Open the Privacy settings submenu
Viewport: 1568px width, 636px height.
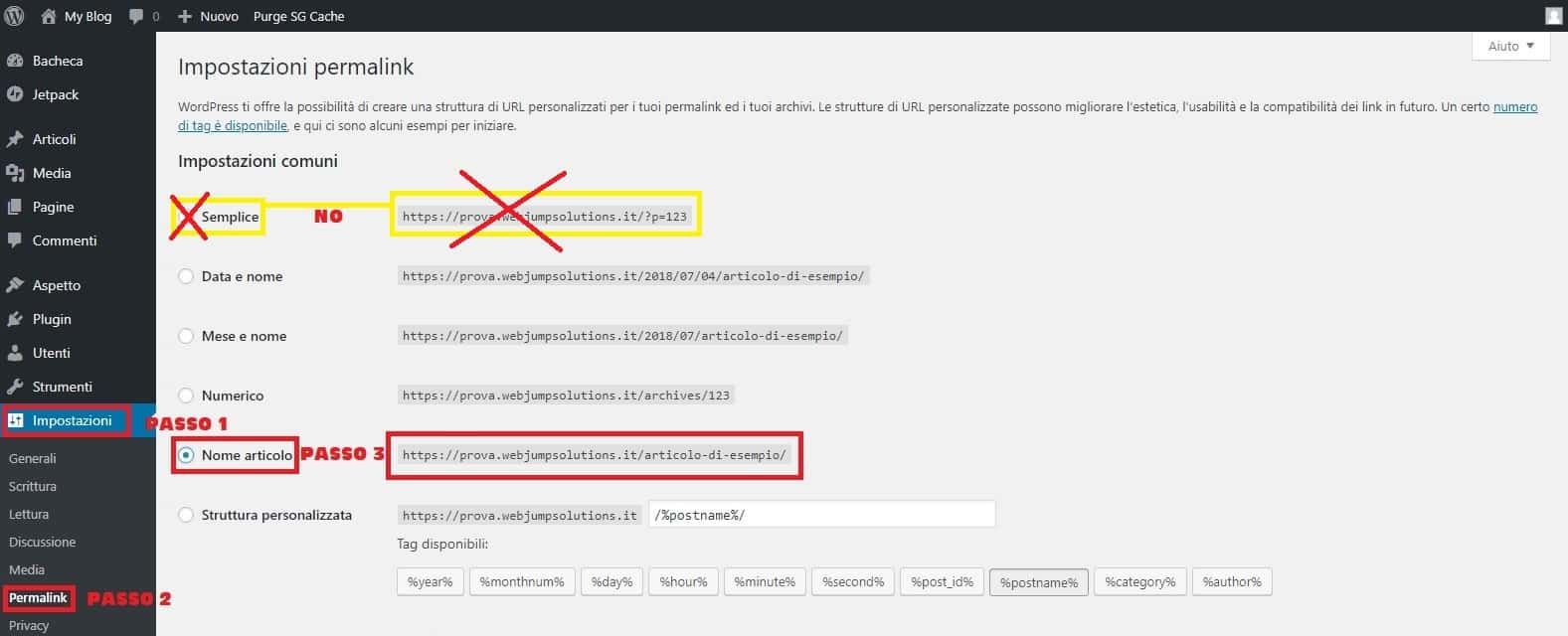click(29, 625)
